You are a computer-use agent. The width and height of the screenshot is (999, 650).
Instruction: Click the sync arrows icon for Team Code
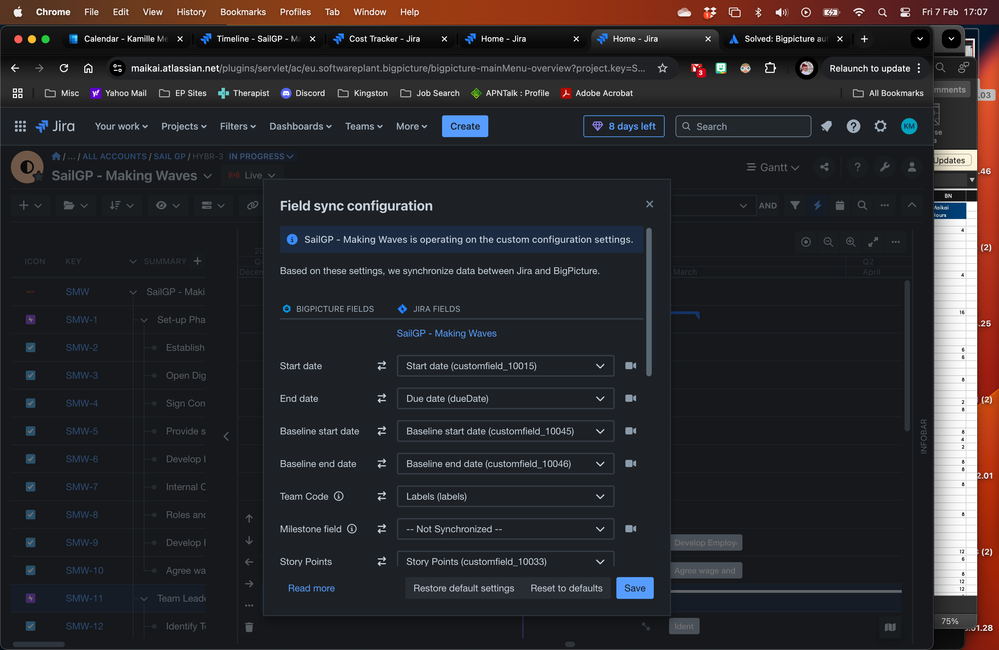click(381, 496)
